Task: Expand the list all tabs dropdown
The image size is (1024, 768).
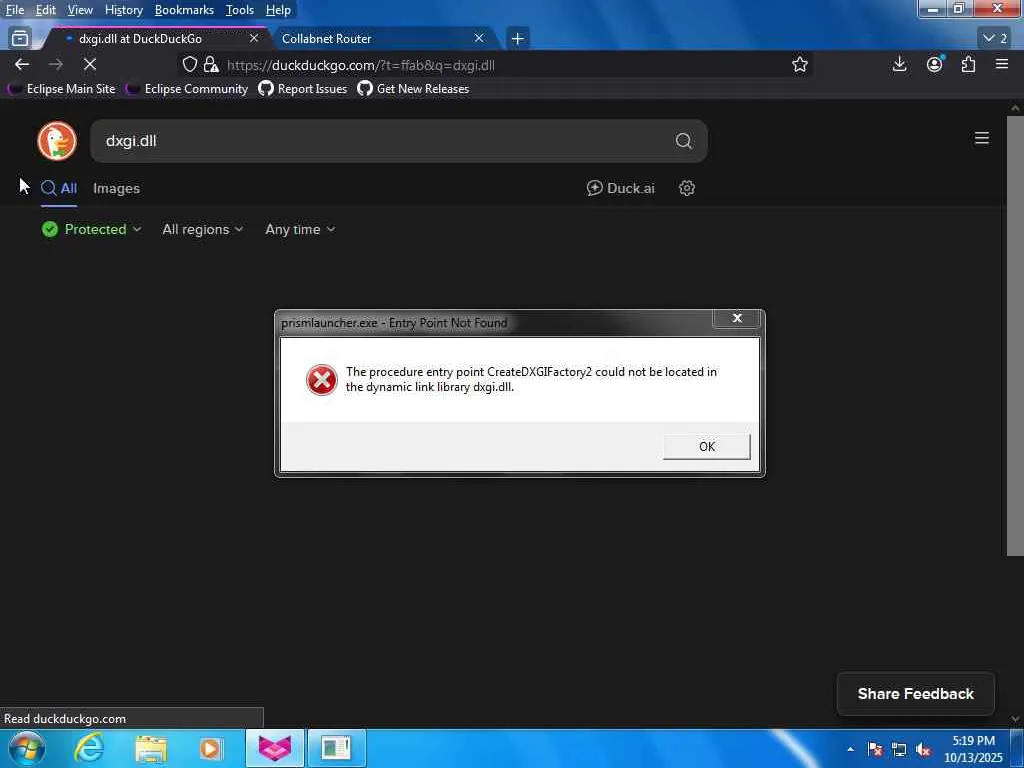Action: click(995, 39)
